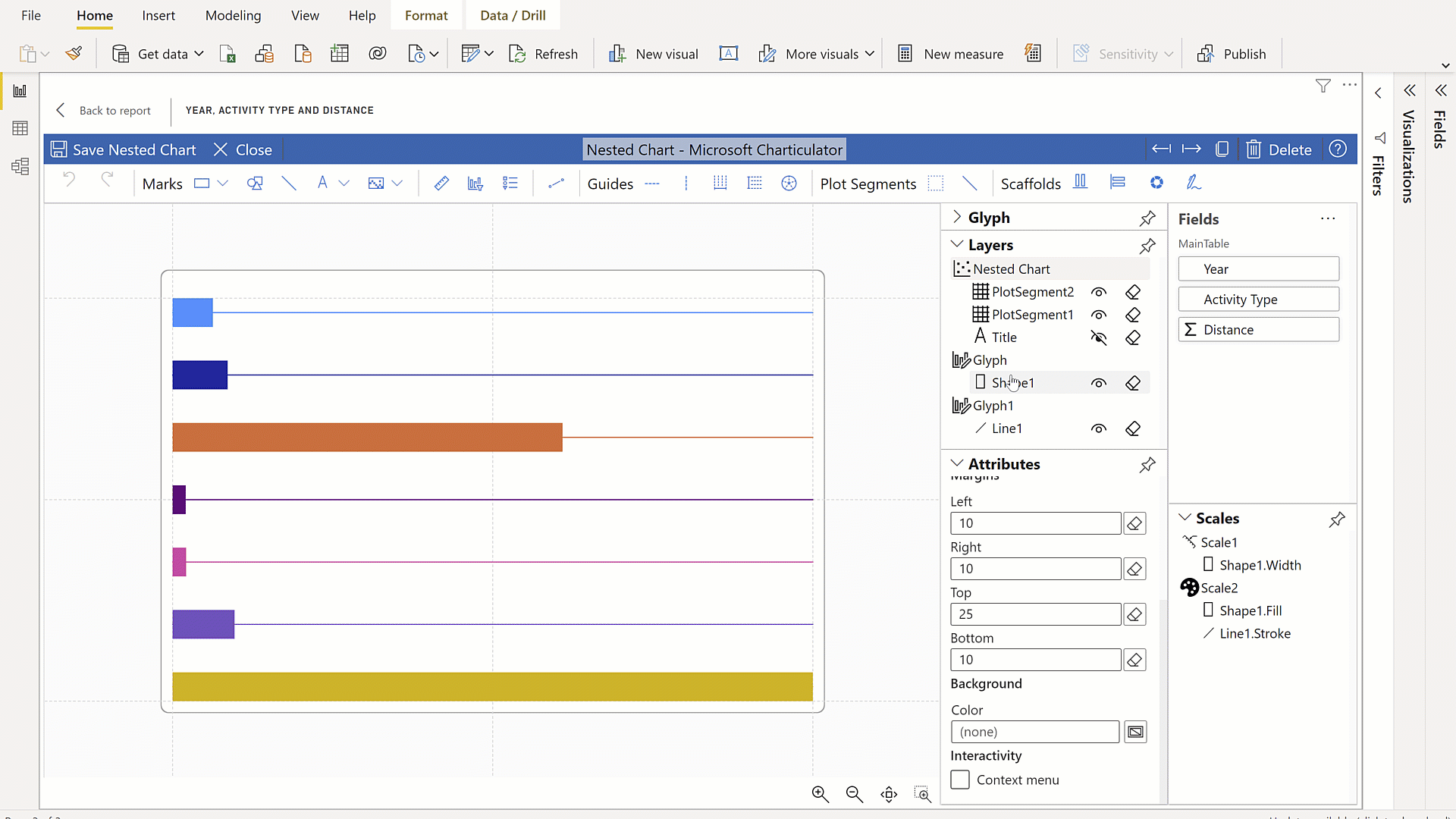Apply custom curve scaffold
This screenshot has width=1456, height=819.
click(x=1194, y=183)
